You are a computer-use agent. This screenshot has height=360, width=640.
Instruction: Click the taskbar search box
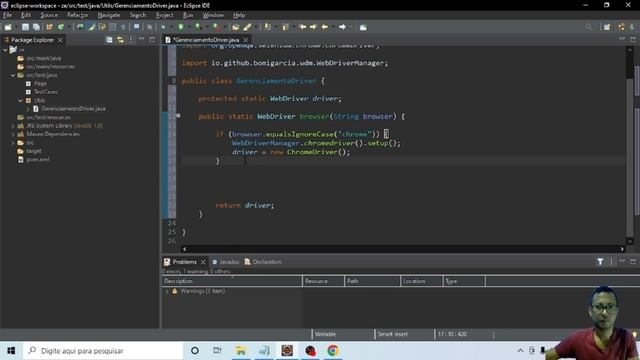click(103, 351)
